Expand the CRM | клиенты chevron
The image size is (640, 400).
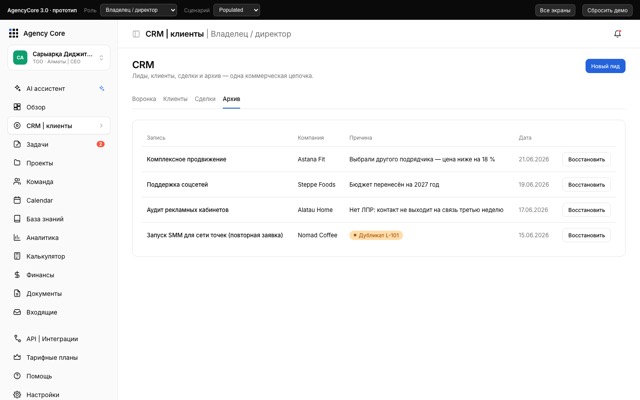click(101, 126)
